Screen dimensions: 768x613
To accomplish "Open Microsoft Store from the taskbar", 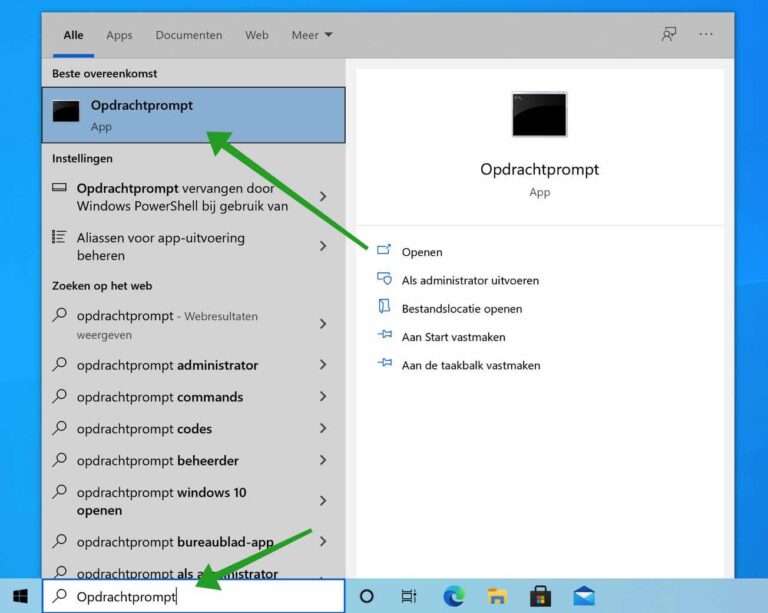I will click(x=540, y=596).
